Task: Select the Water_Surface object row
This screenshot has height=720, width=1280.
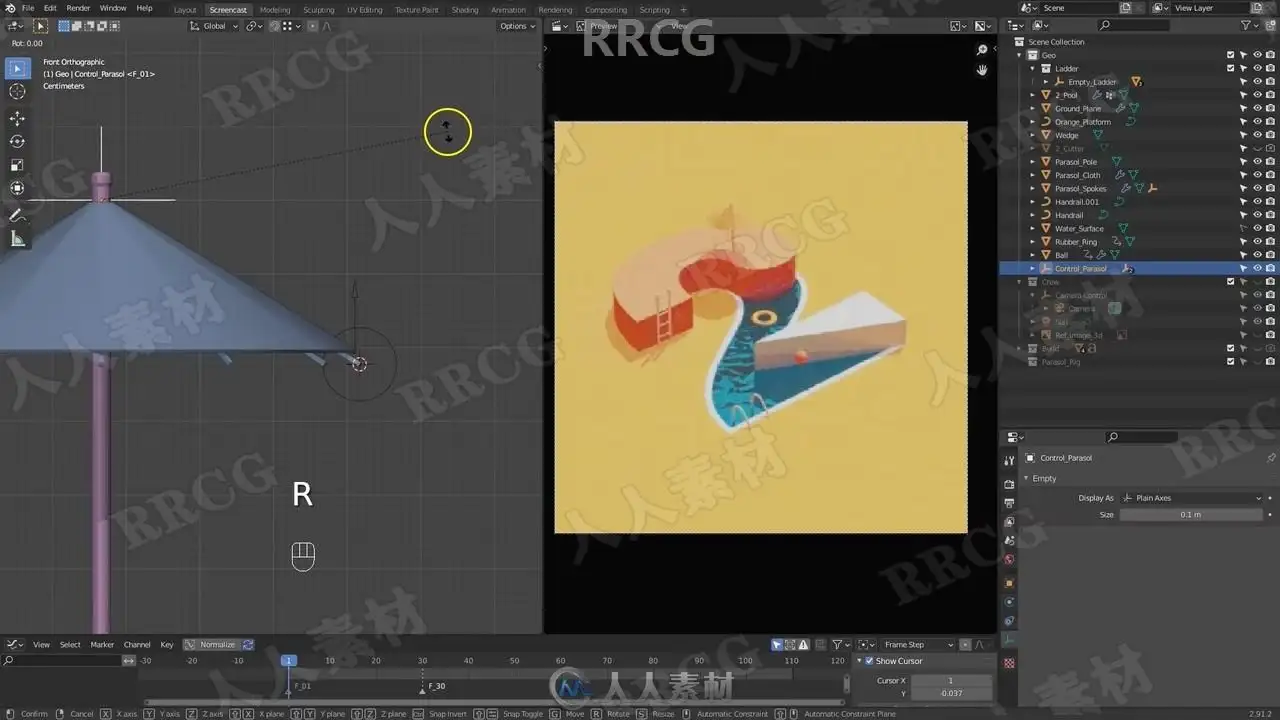Action: click(x=1139, y=228)
